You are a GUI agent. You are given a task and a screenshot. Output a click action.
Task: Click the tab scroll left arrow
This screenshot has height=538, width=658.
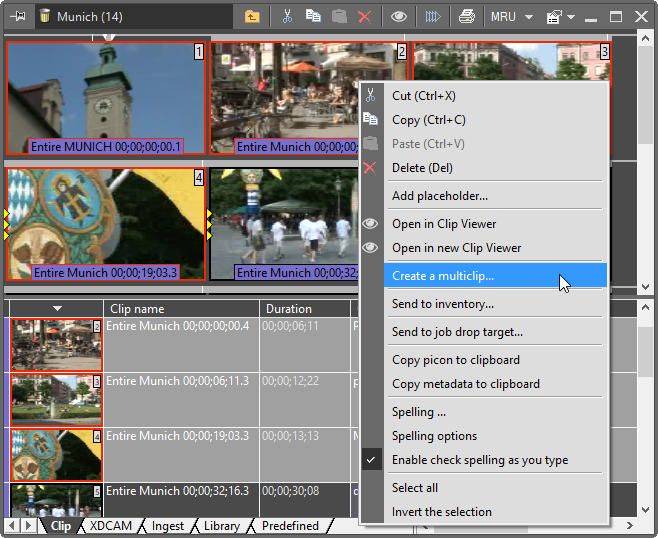pos(13,525)
